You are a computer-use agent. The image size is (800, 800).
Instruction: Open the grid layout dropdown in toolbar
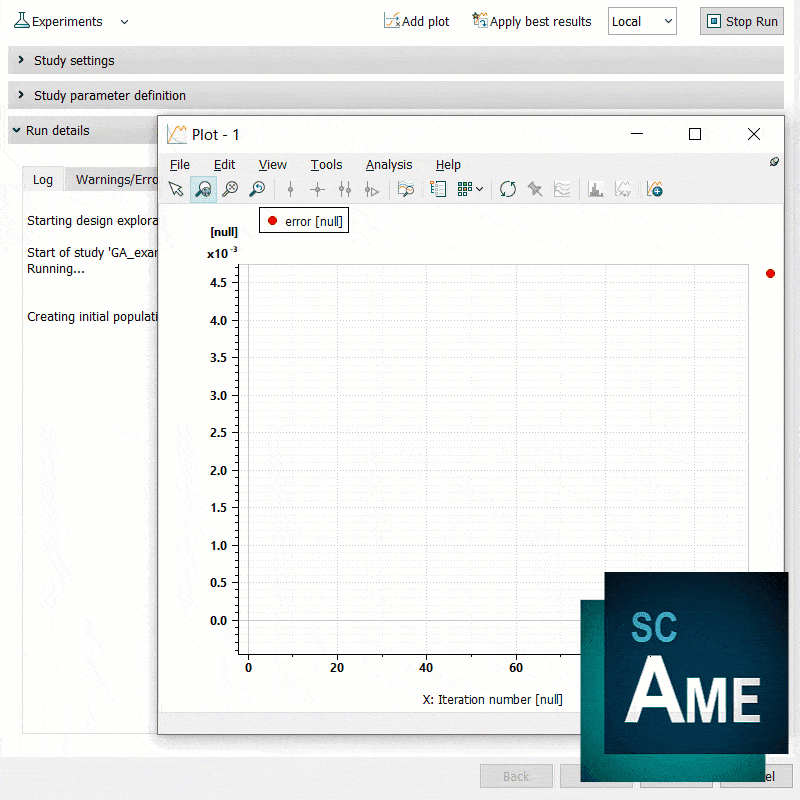coord(471,189)
